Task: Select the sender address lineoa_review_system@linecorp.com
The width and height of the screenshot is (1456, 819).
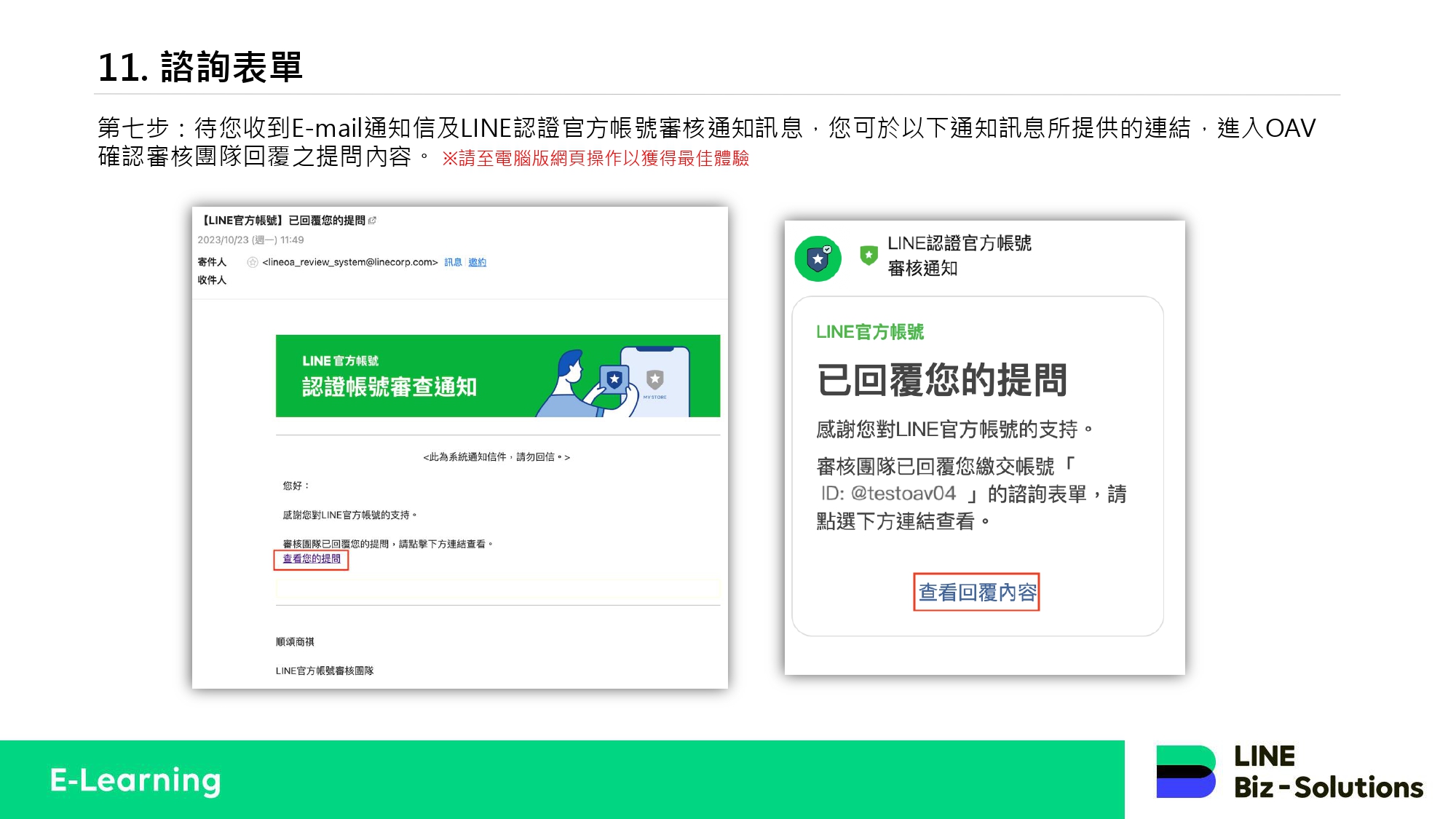Action: (x=349, y=262)
